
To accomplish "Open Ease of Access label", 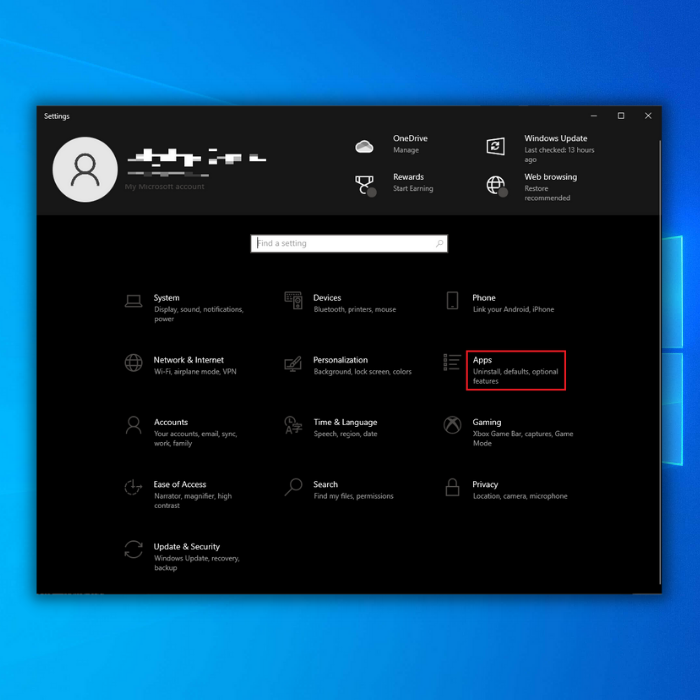I will pyautogui.click(x=180, y=484).
